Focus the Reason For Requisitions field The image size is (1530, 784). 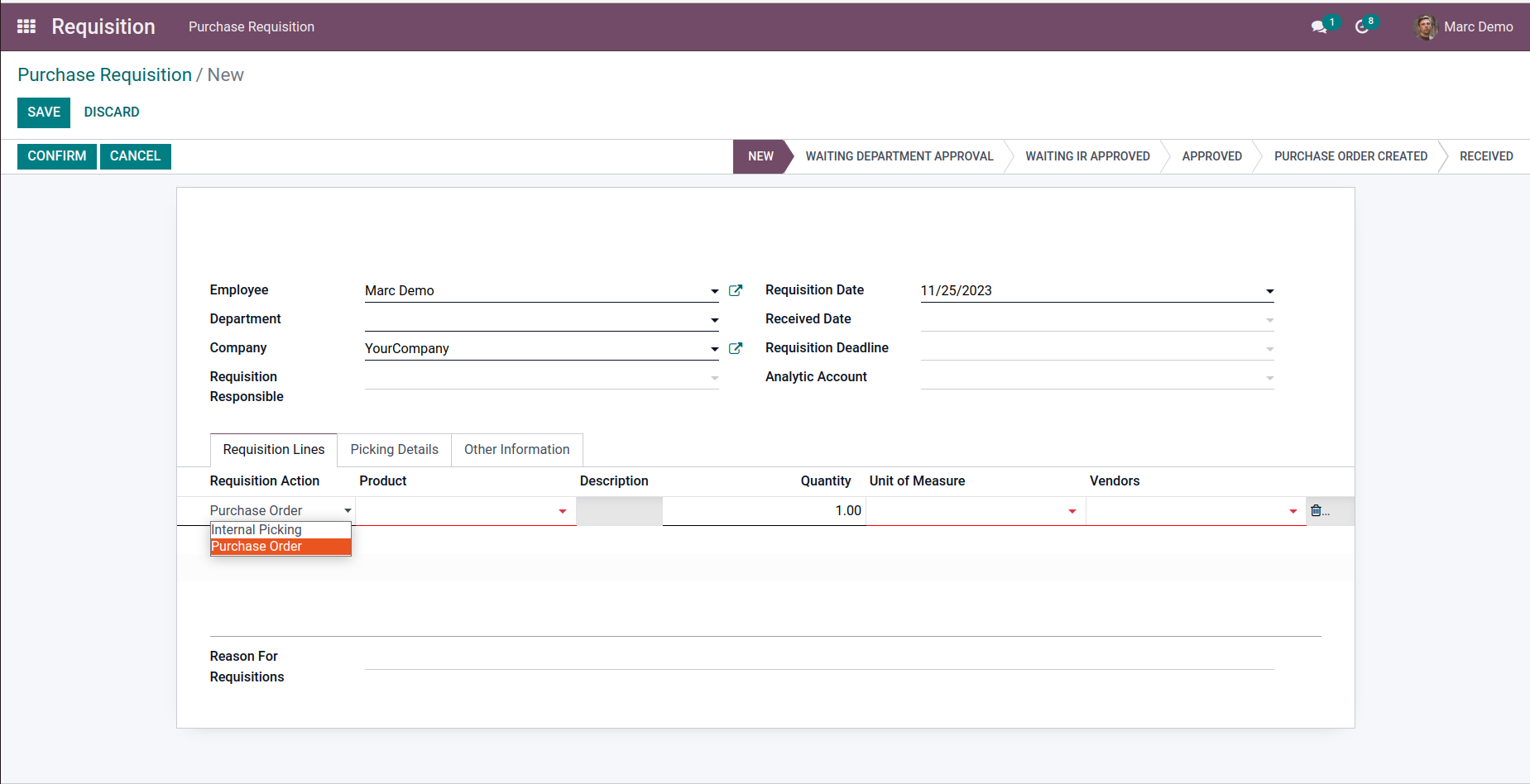click(819, 657)
